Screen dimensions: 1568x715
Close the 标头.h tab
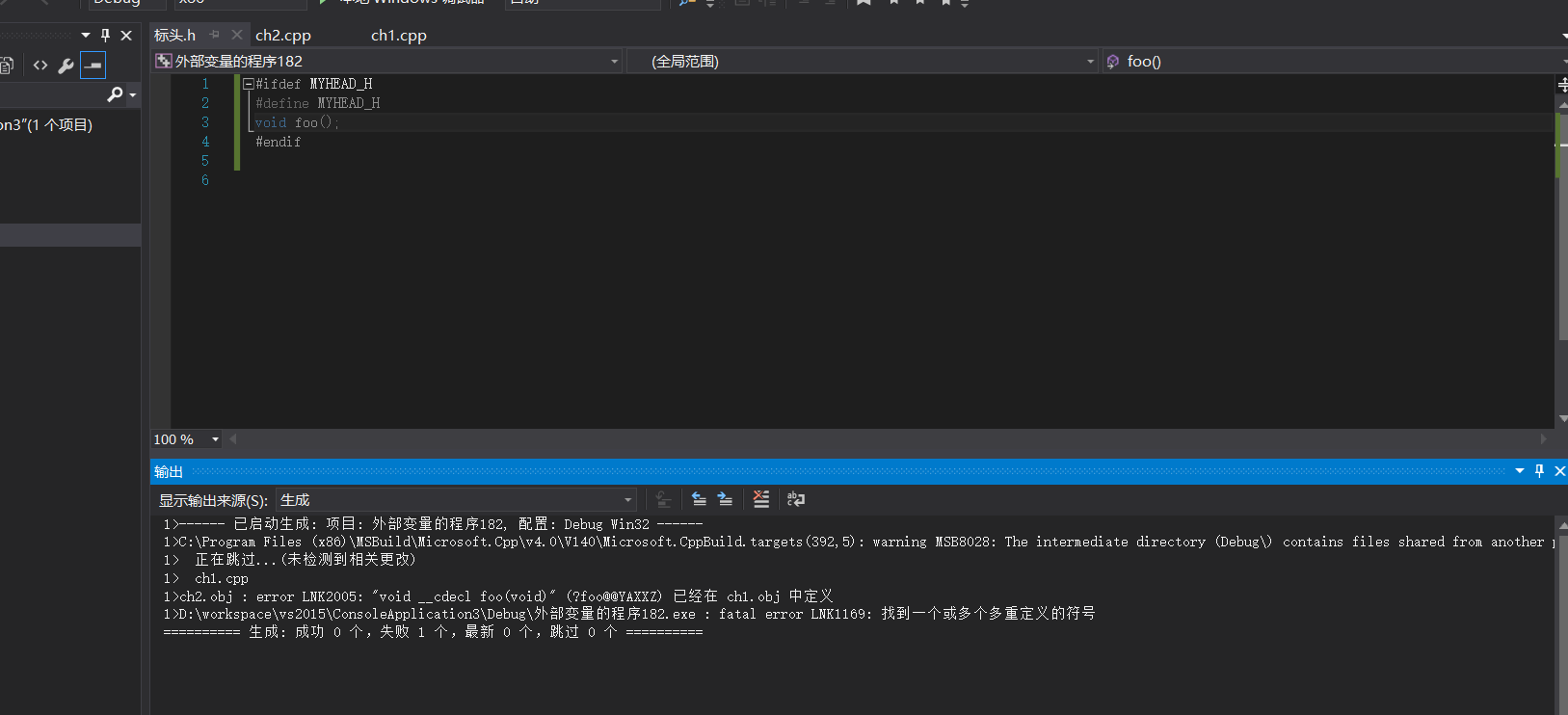[x=237, y=35]
